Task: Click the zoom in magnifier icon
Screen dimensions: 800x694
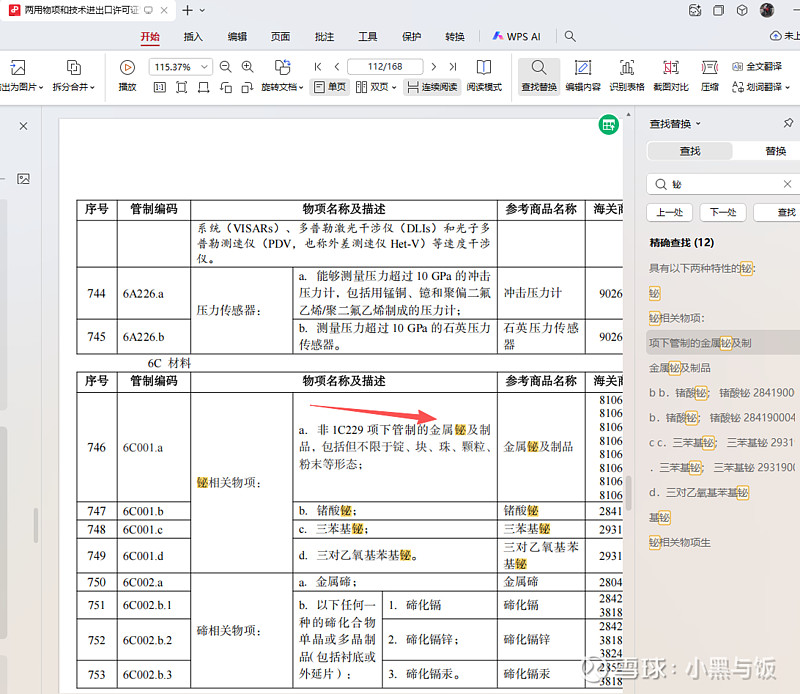Action: point(249,67)
